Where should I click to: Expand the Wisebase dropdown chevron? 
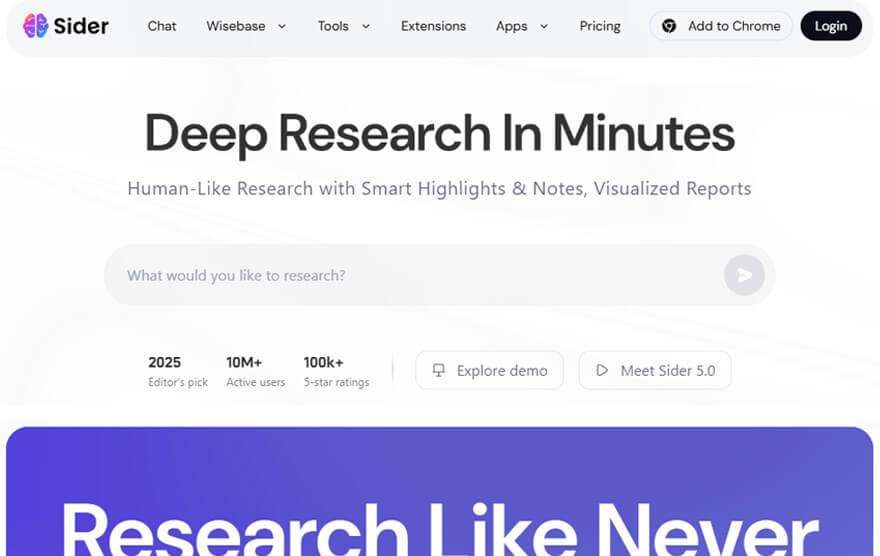(282, 26)
